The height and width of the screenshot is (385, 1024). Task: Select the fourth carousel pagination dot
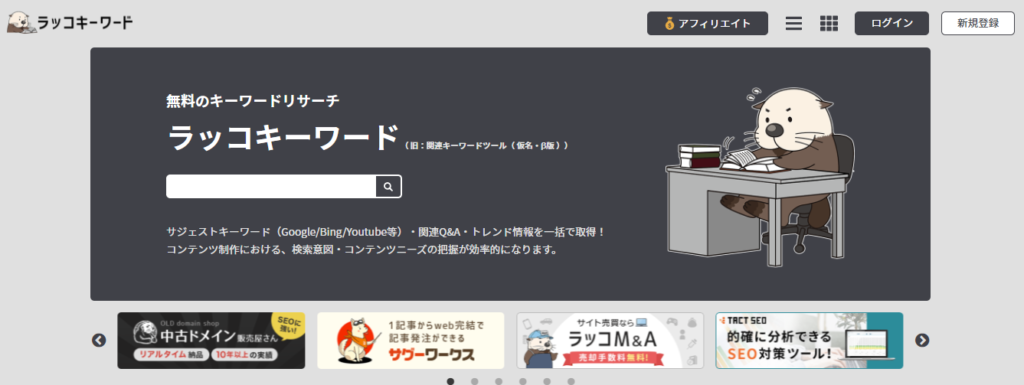point(523,381)
